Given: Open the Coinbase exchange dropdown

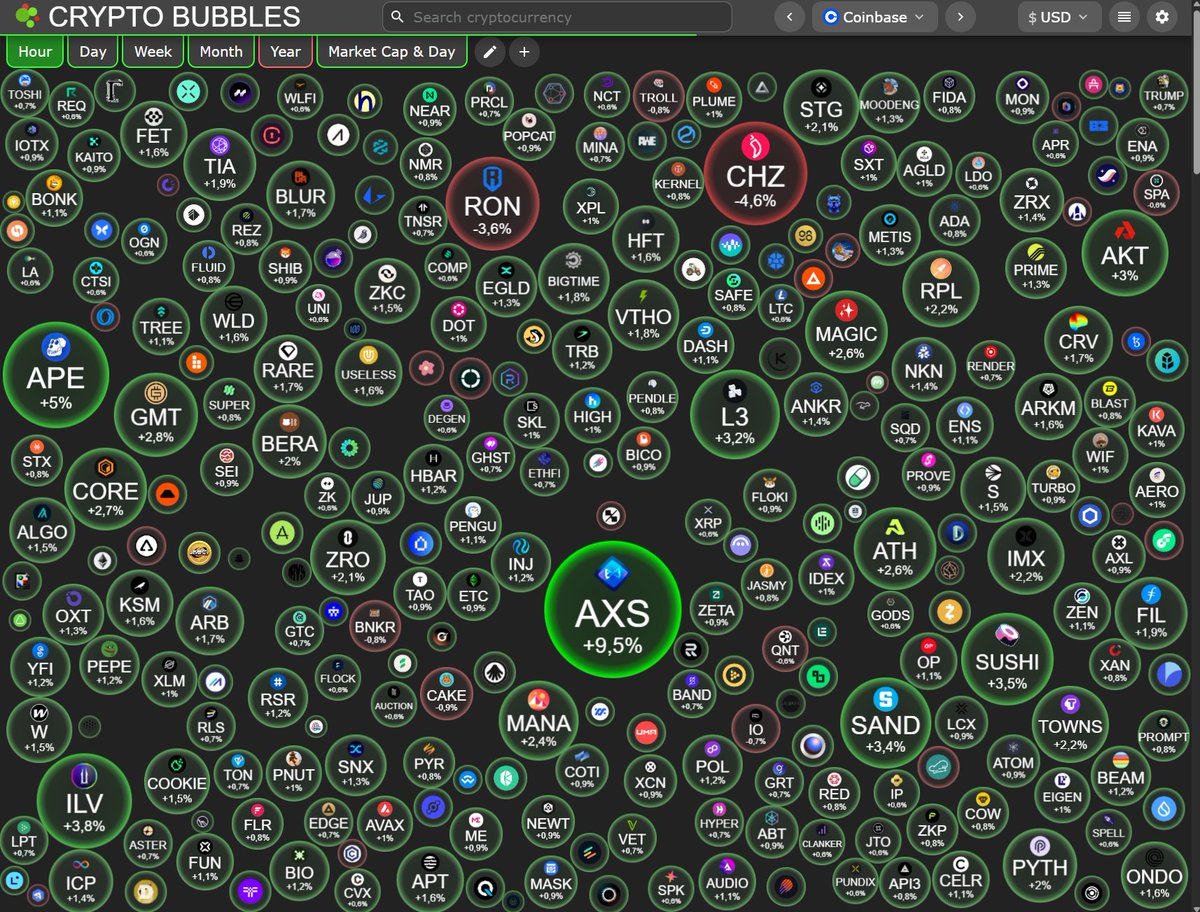Looking at the screenshot, I should (875, 17).
